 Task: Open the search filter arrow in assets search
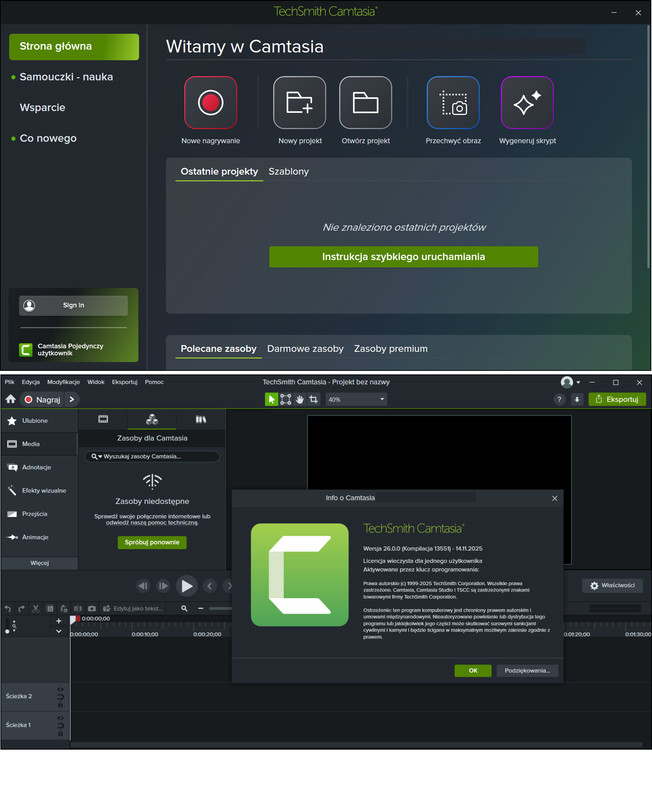pyautogui.click(x=100, y=457)
